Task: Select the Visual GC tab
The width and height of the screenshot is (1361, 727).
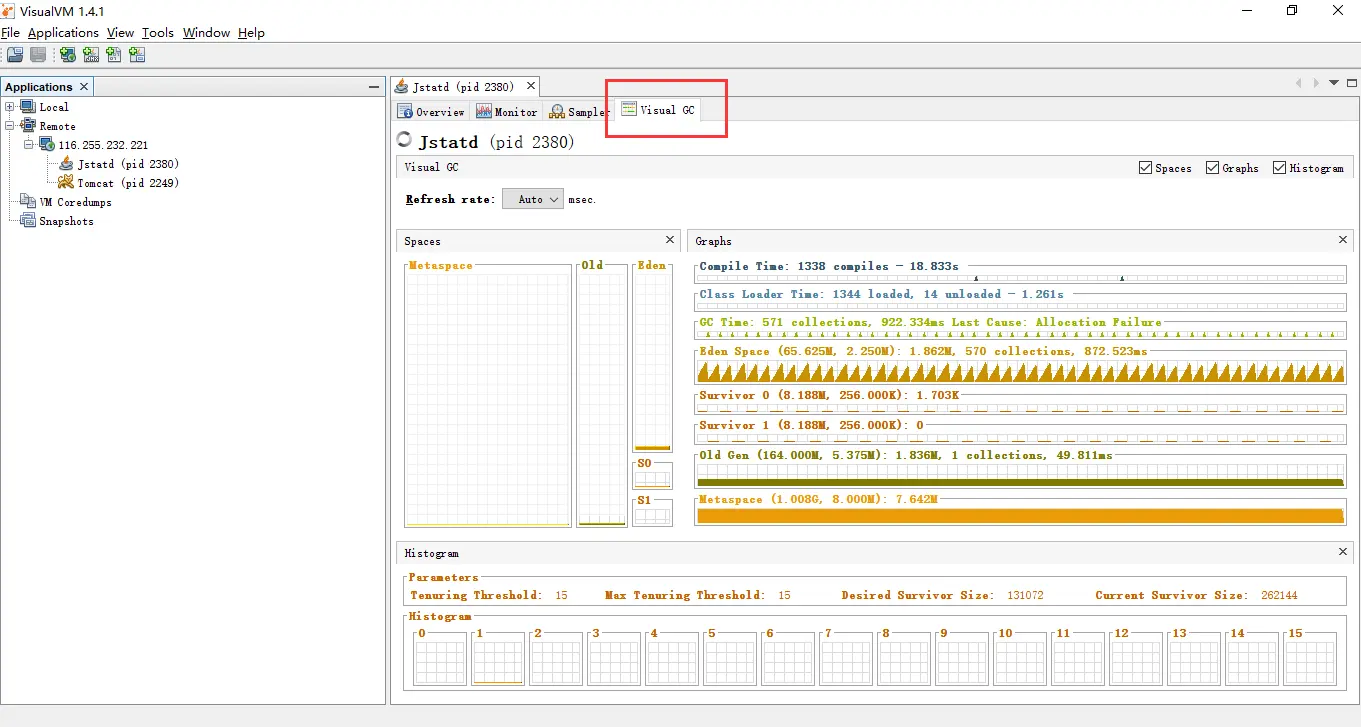Action: tap(658, 110)
